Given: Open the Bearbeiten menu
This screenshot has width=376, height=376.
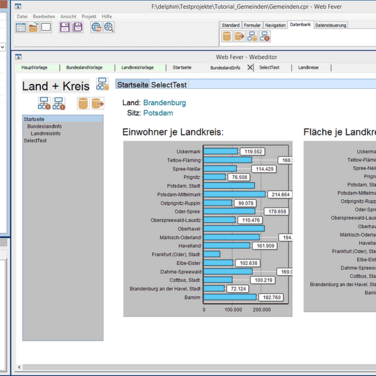Looking at the screenshot, I should click(x=44, y=16).
